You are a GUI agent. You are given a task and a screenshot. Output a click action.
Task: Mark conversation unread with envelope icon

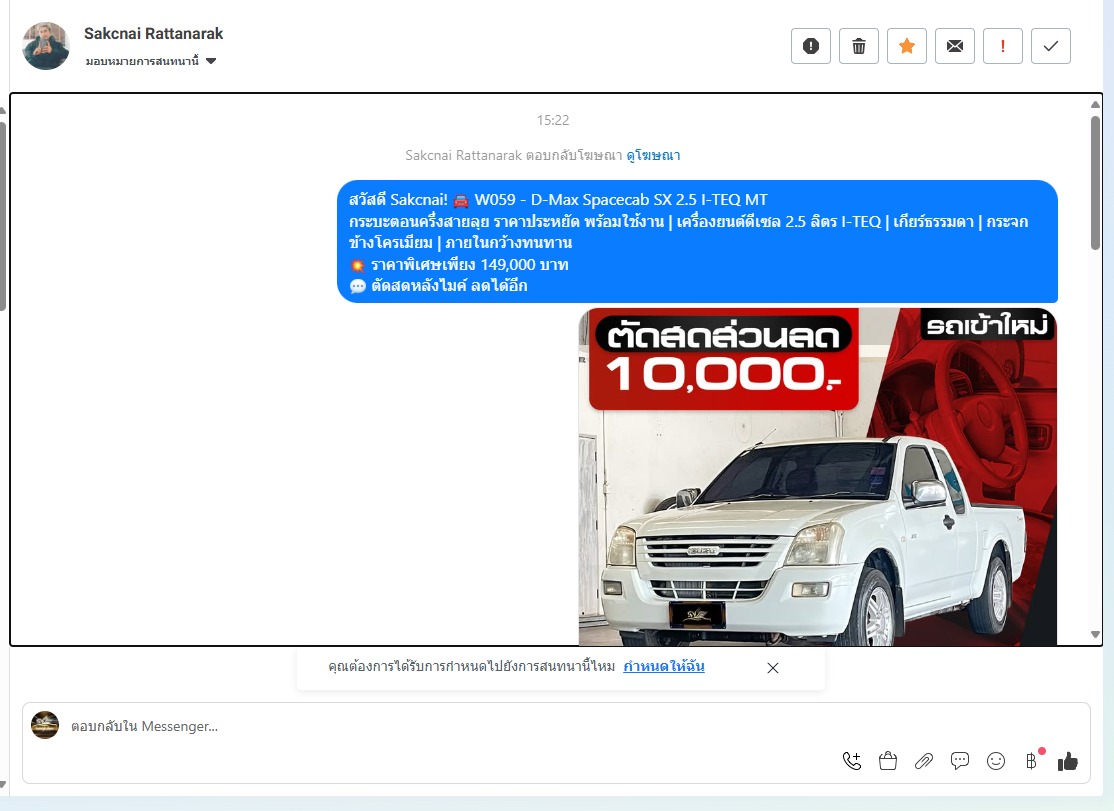click(x=955, y=46)
